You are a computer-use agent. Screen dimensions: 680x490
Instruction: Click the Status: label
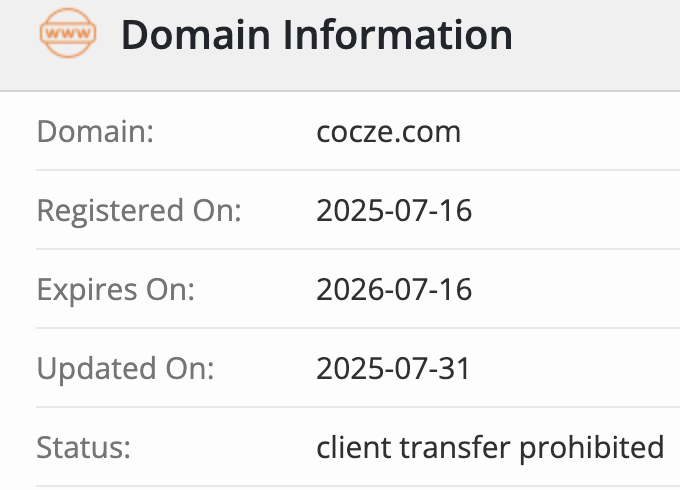[x=84, y=448]
